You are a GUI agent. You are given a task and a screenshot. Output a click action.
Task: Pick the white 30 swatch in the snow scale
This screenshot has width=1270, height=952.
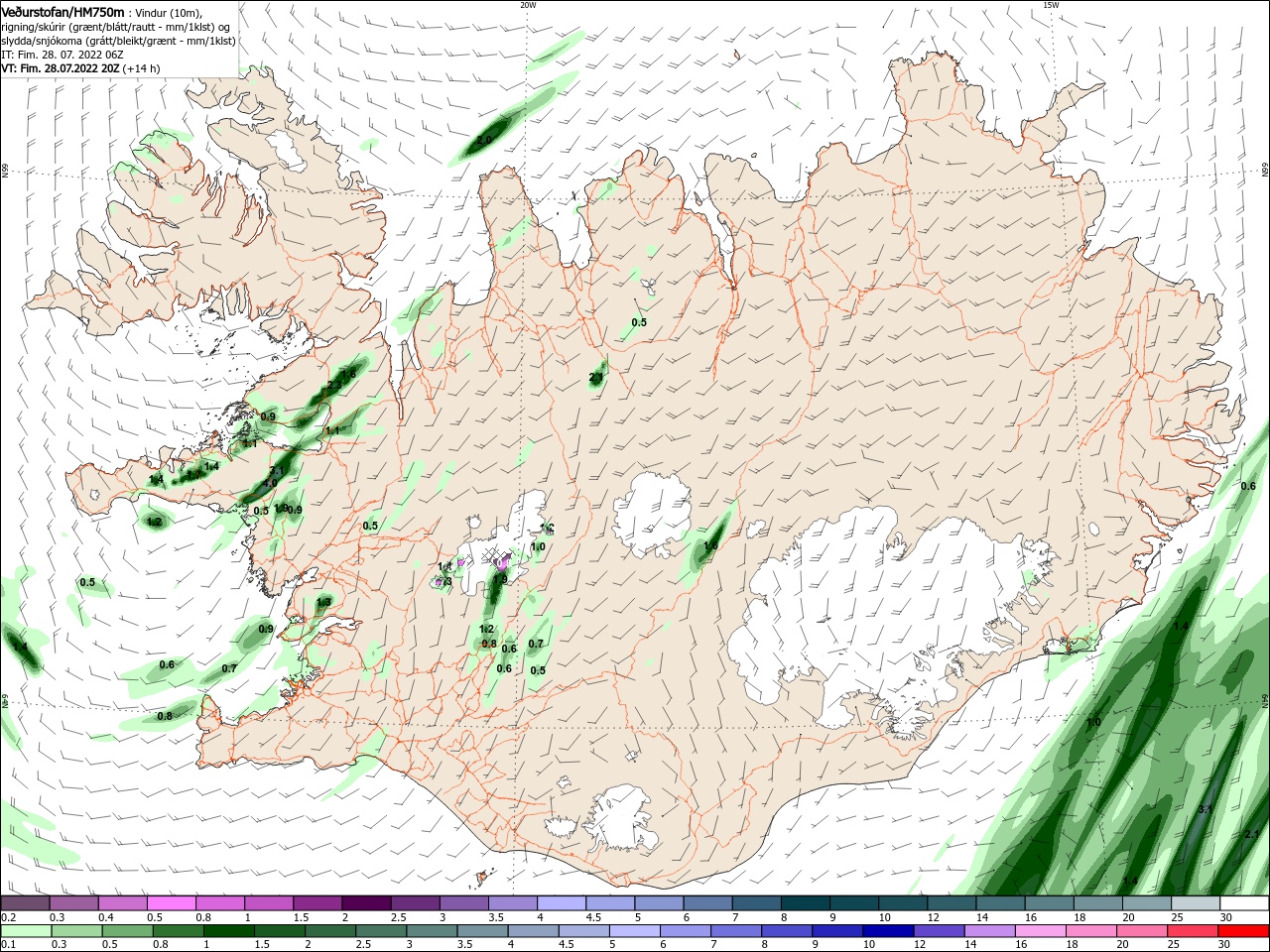coord(1243,903)
